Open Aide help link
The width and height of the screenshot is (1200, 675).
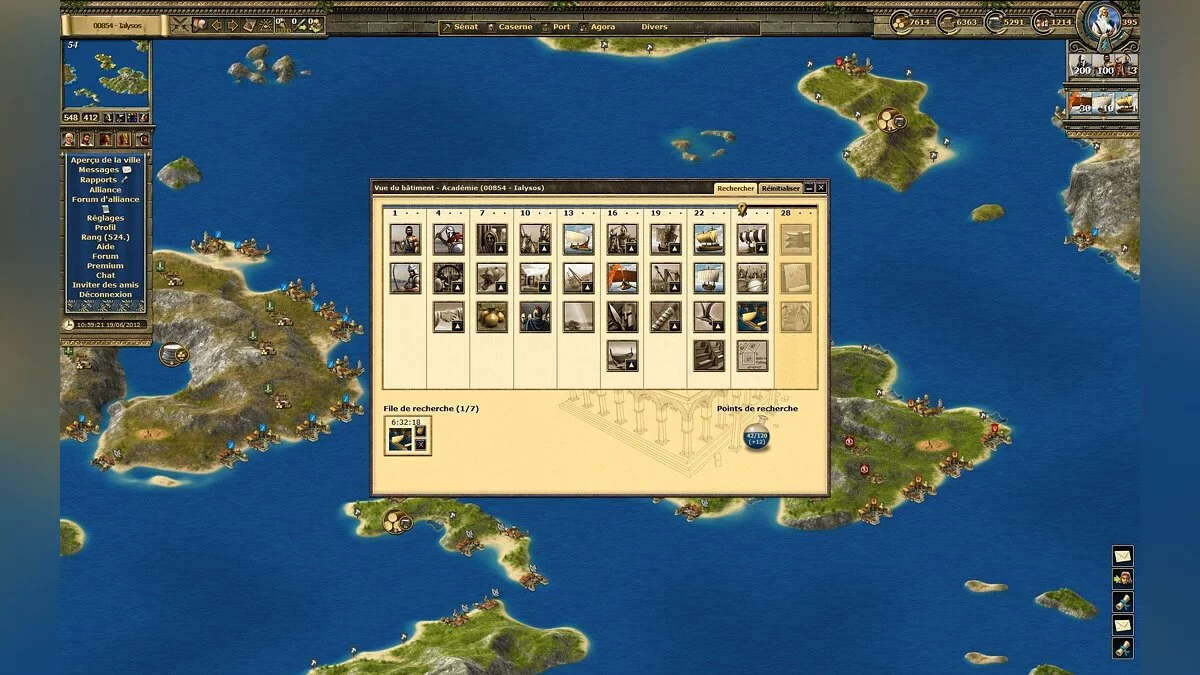click(x=105, y=247)
